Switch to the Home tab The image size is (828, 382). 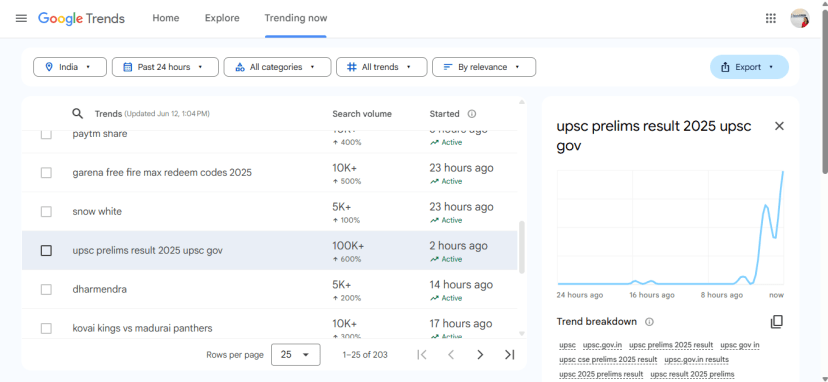[166, 18]
